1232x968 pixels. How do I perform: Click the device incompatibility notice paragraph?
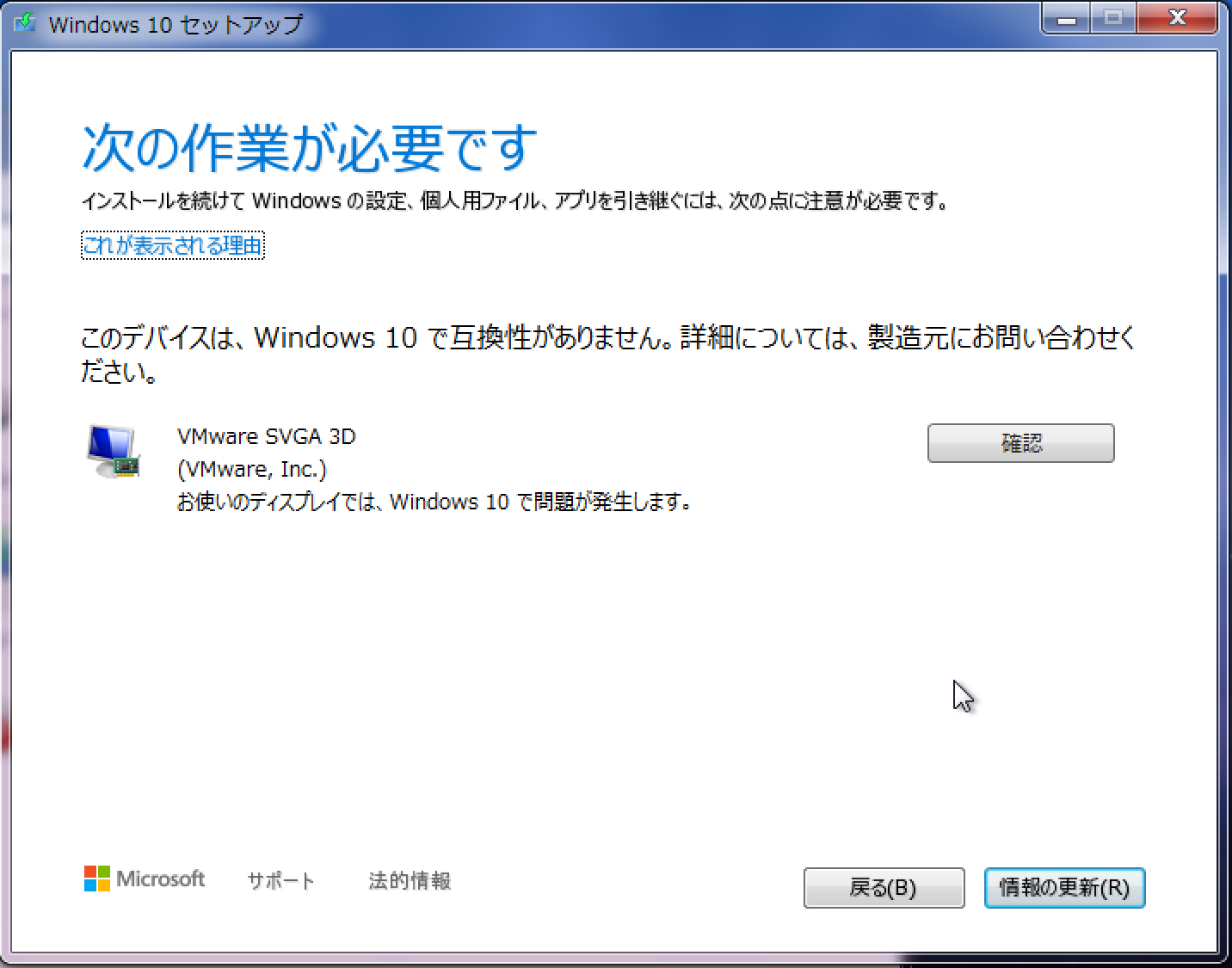tap(608, 355)
